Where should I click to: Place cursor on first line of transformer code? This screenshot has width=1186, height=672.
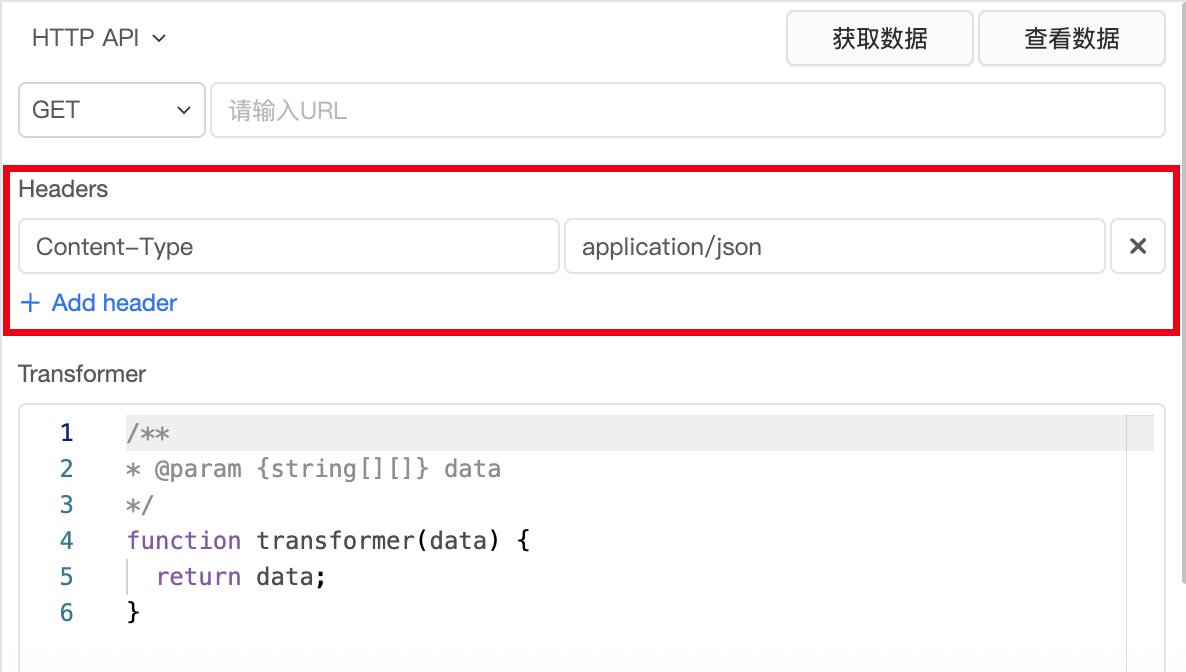(x=148, y=433)
